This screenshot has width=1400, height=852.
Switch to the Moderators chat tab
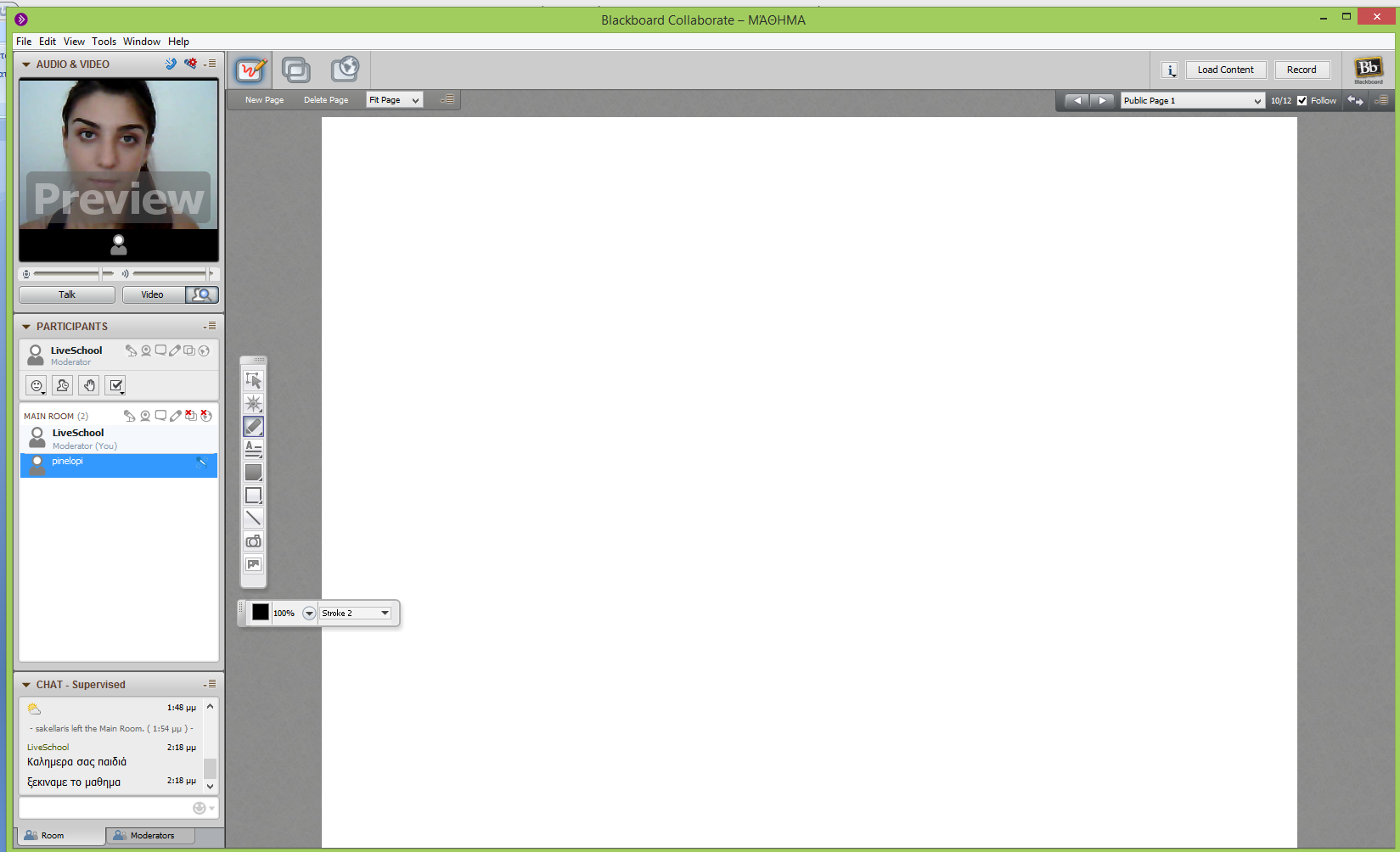point(150,836)
